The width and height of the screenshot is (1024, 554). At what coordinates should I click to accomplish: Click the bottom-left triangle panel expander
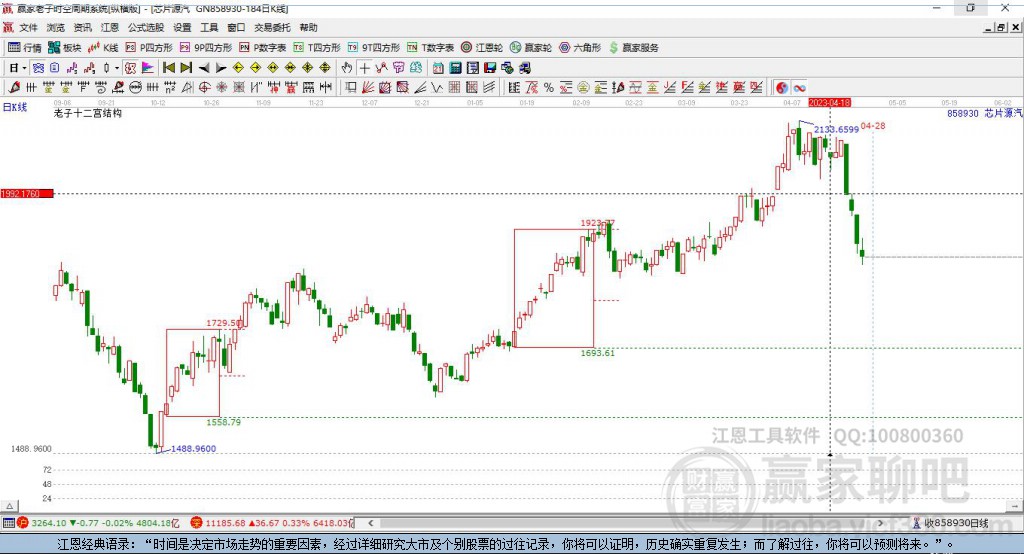click(x=10, y=506)
